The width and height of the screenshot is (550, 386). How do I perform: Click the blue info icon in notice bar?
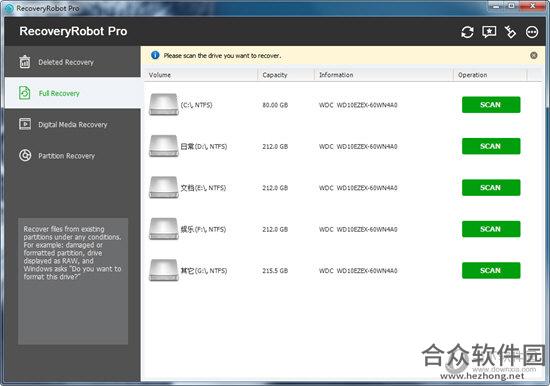(155, 55)
